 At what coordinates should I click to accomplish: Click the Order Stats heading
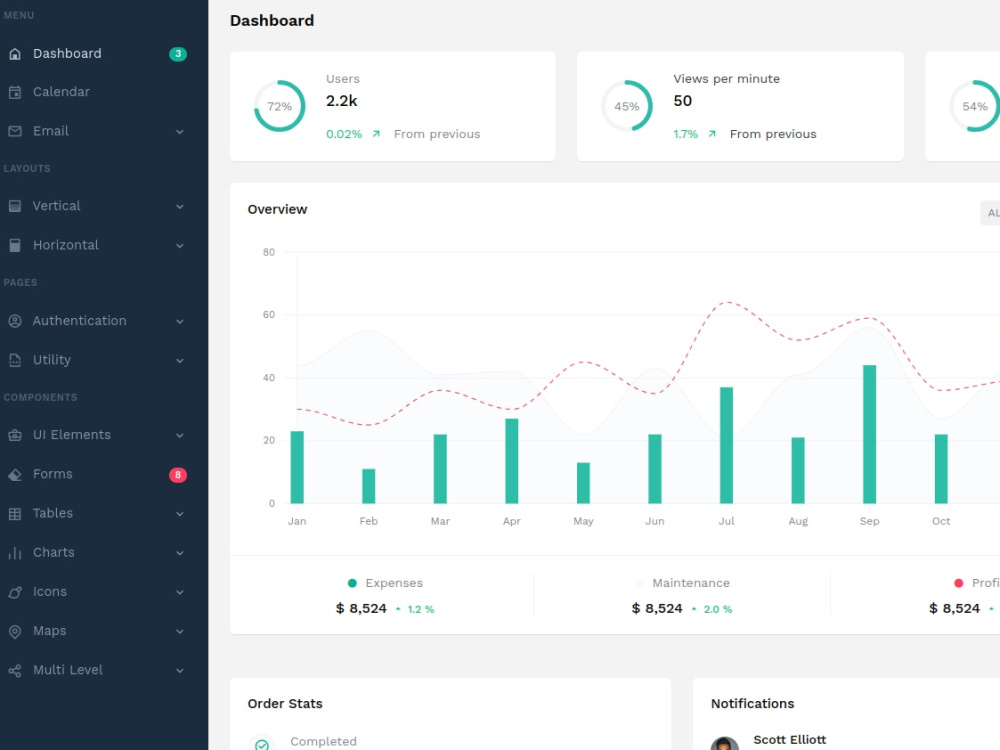(285, 704)
